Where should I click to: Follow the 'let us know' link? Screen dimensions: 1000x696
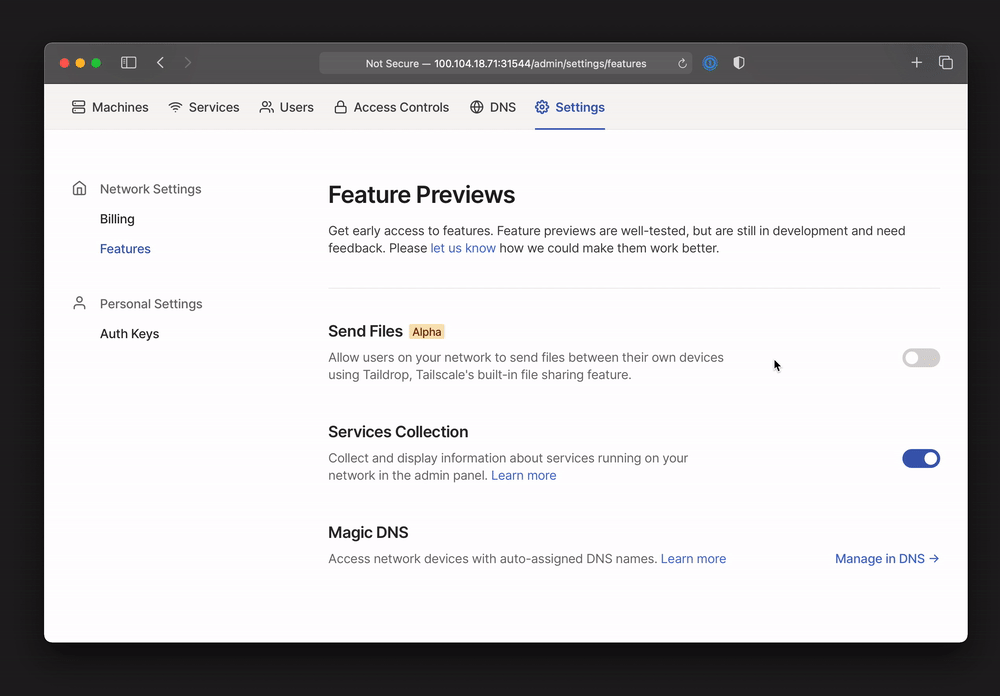click(463, 248)
